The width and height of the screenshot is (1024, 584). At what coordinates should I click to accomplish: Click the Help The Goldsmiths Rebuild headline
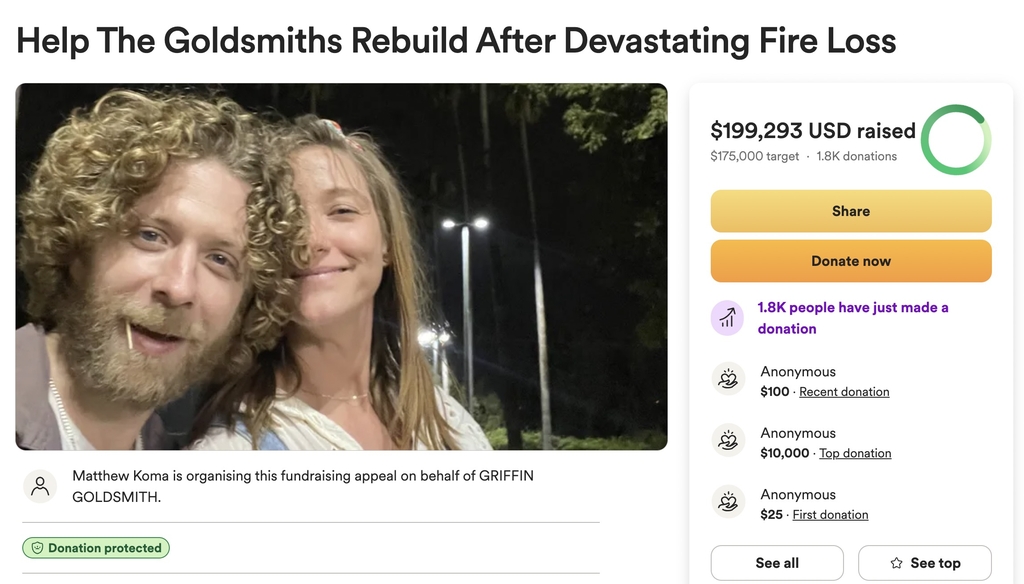point(456,41)
